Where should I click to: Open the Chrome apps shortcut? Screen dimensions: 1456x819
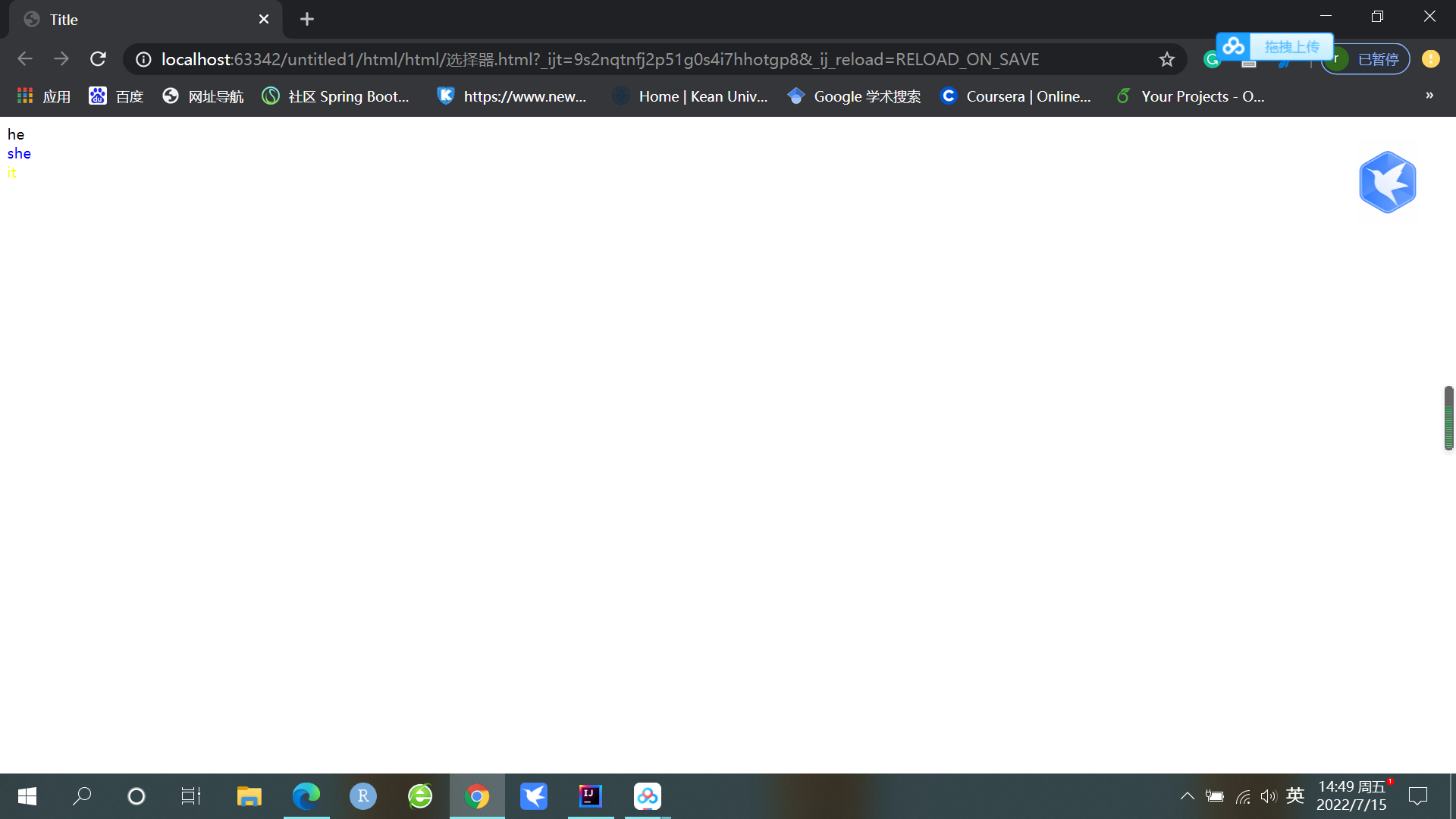[44, 96]
